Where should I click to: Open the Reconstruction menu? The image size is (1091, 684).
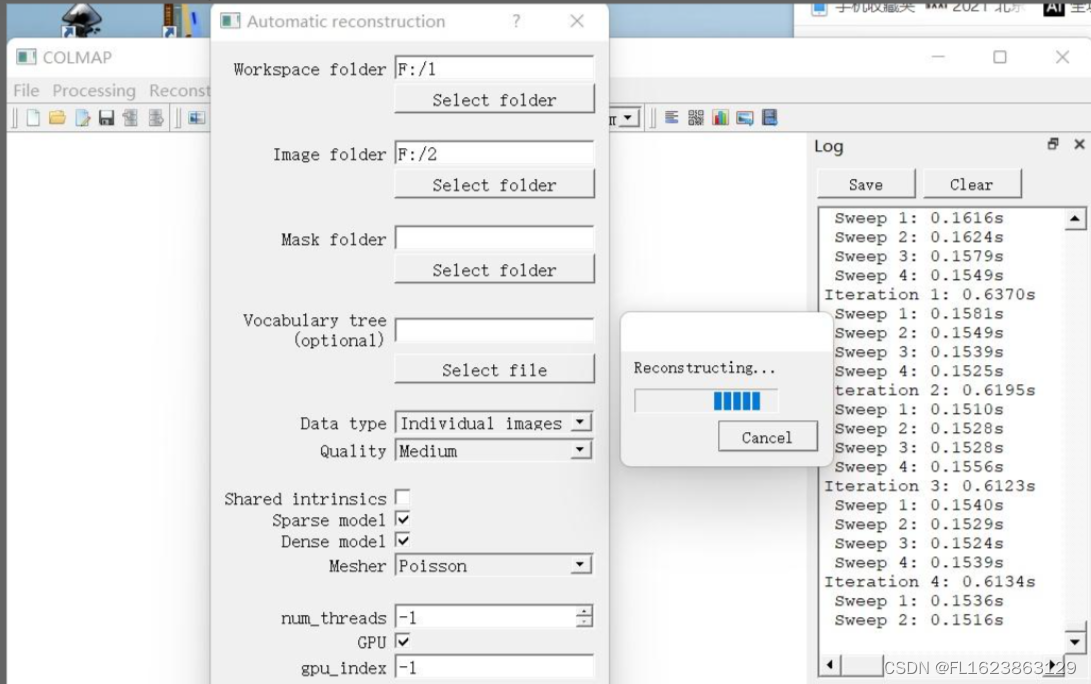pyautogui.click(x=179, y=90)
